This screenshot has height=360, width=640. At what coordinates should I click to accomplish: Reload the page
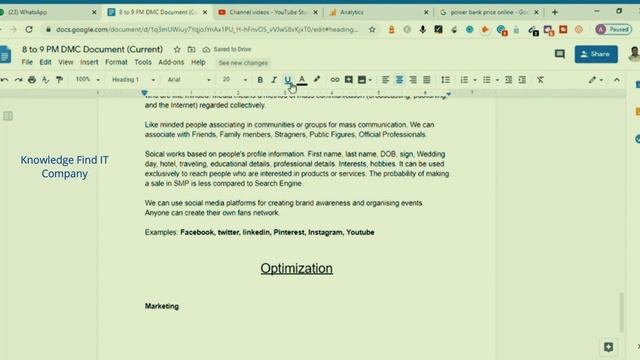pos(29,29)
